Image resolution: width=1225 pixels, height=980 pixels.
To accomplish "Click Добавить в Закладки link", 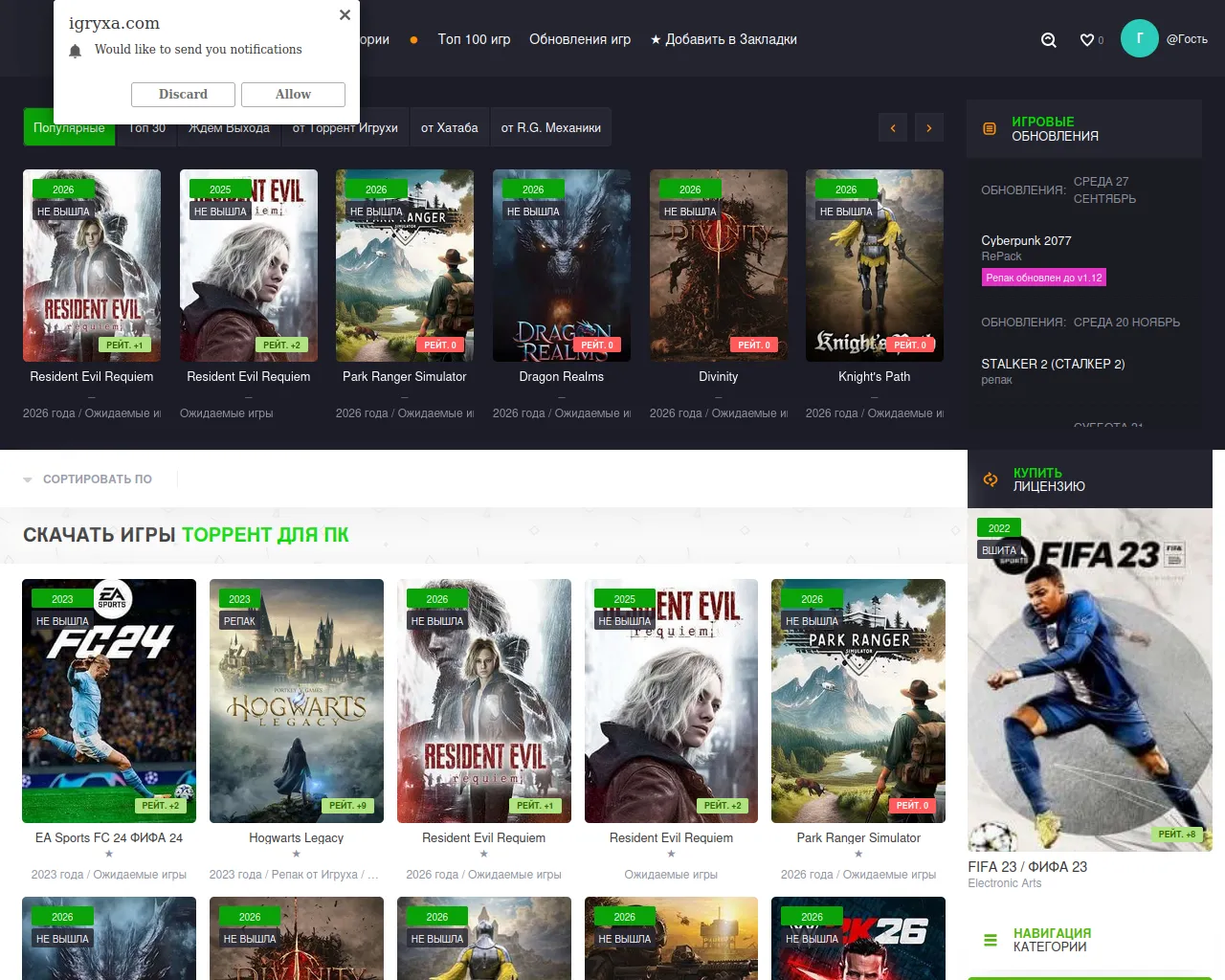I will 724,39.
